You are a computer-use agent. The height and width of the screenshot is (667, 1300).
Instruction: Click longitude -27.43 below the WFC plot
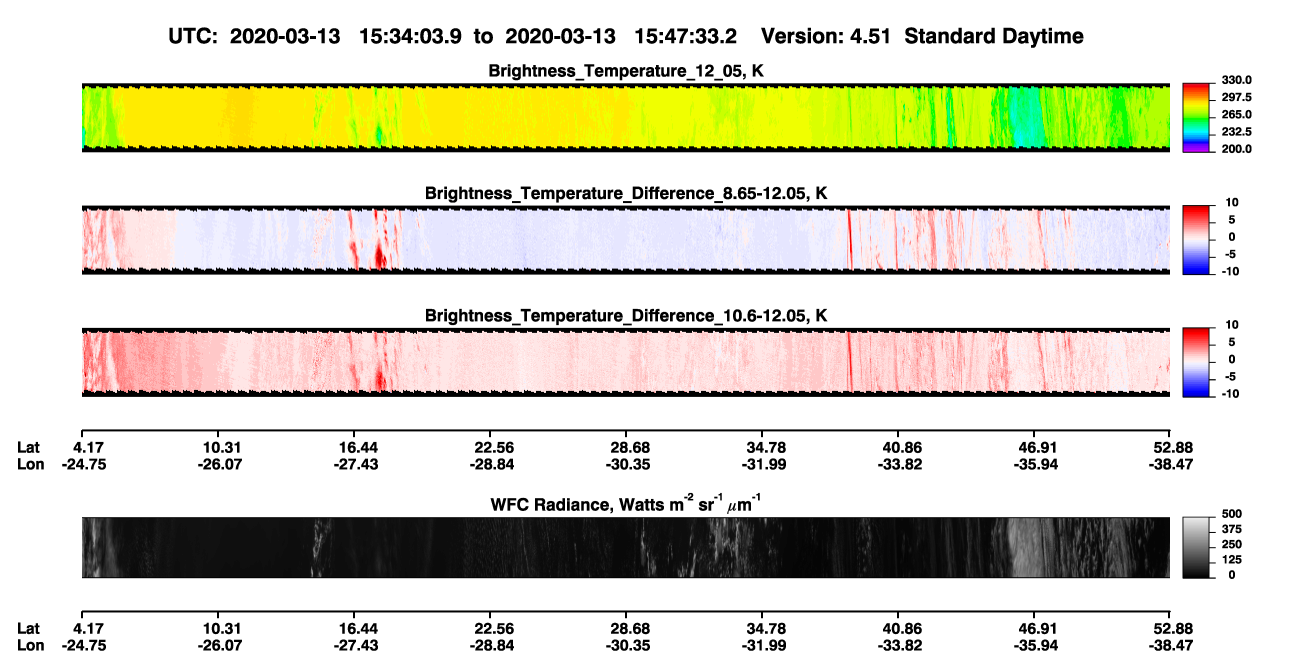358,645
